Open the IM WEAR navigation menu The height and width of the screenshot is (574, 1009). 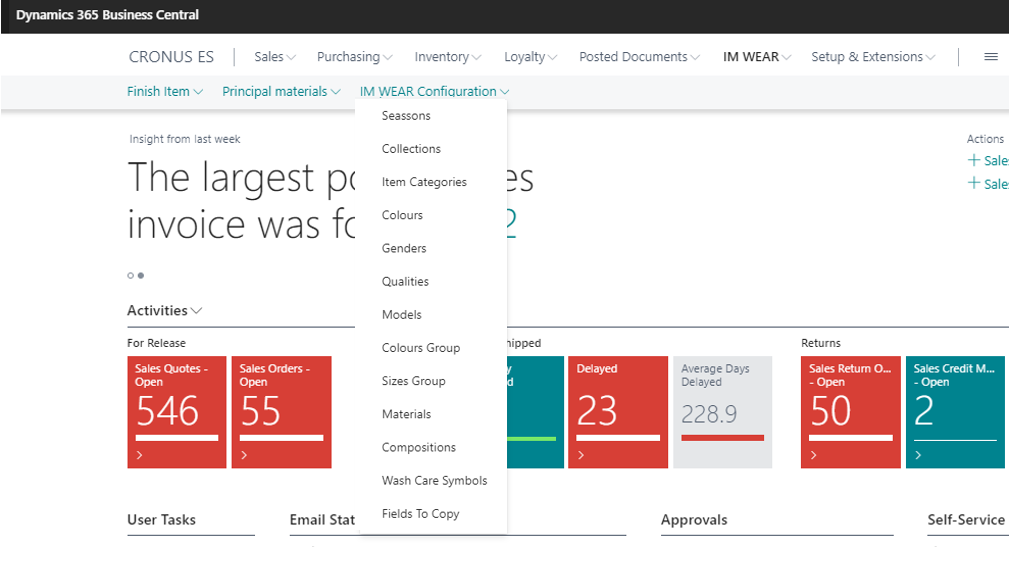tap(757, 57)
